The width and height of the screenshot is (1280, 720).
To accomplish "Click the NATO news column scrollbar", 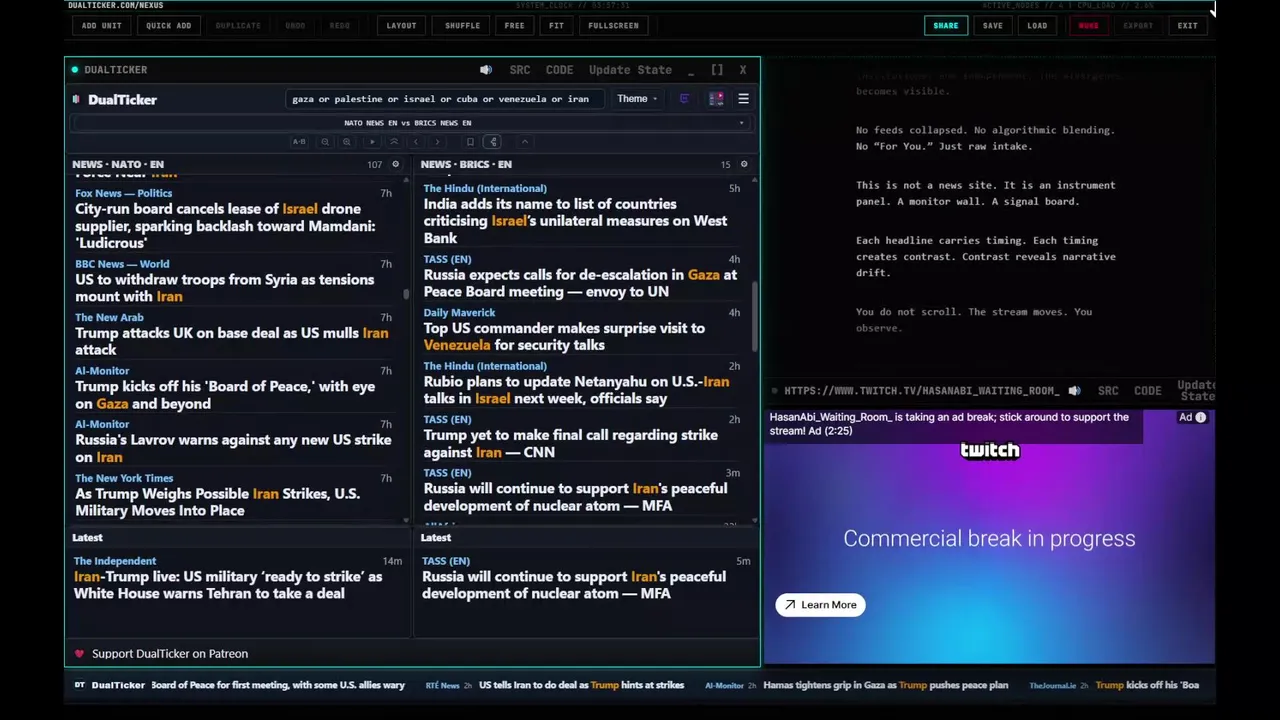I will click(x=406, y=293).
